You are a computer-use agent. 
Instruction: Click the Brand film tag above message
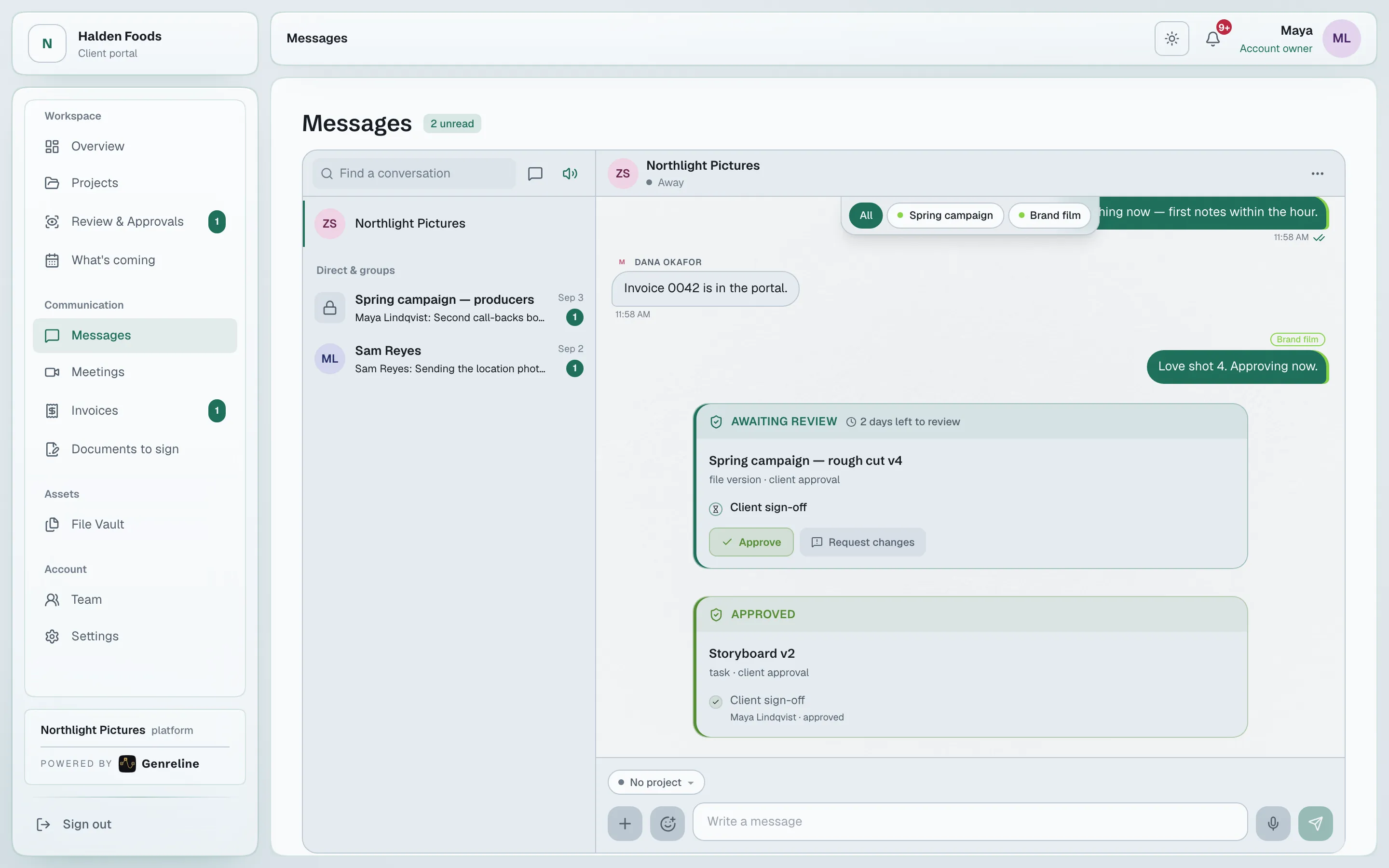[x=1297, y=339]
